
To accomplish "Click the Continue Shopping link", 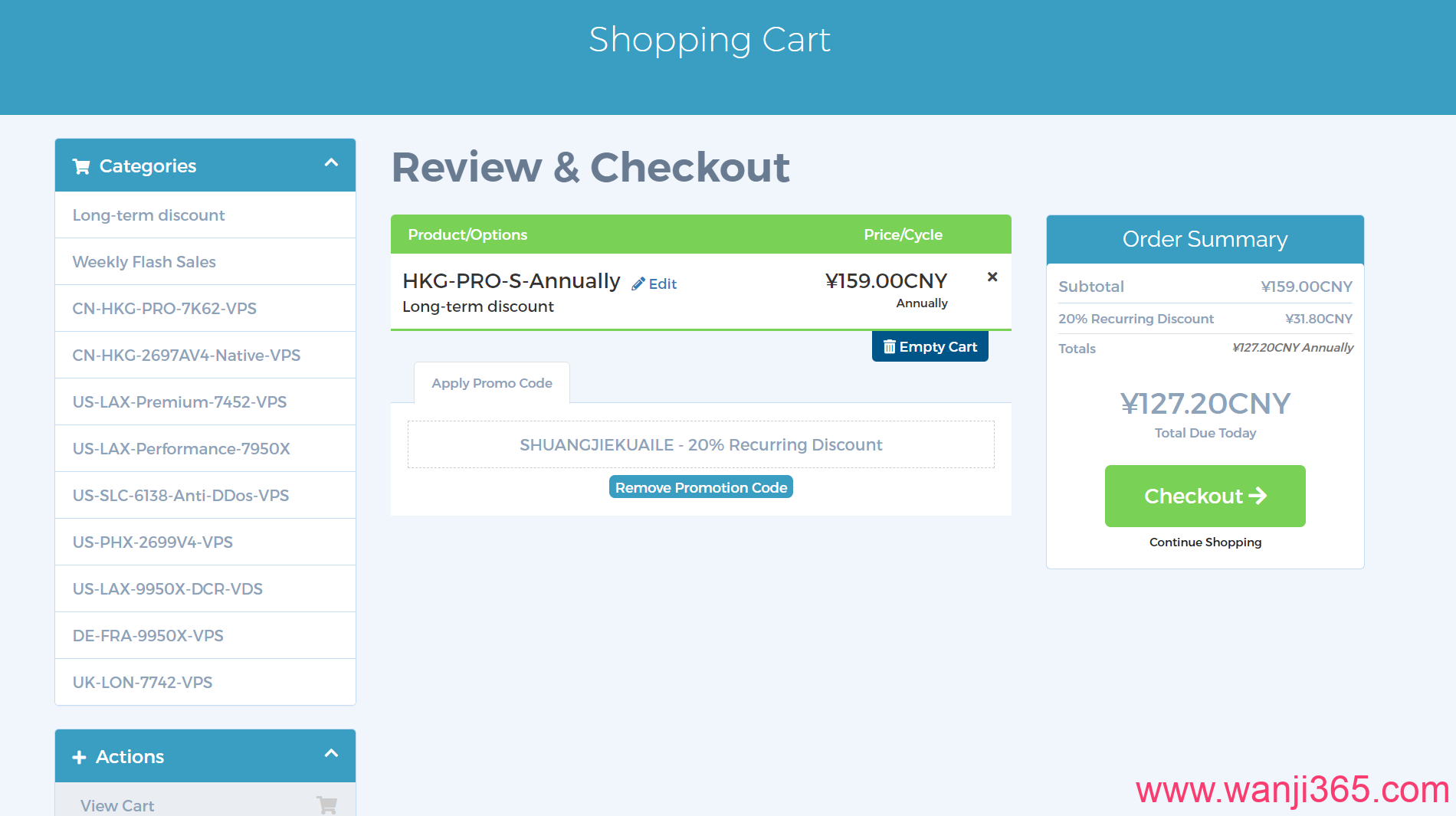I will (1205, 542).
